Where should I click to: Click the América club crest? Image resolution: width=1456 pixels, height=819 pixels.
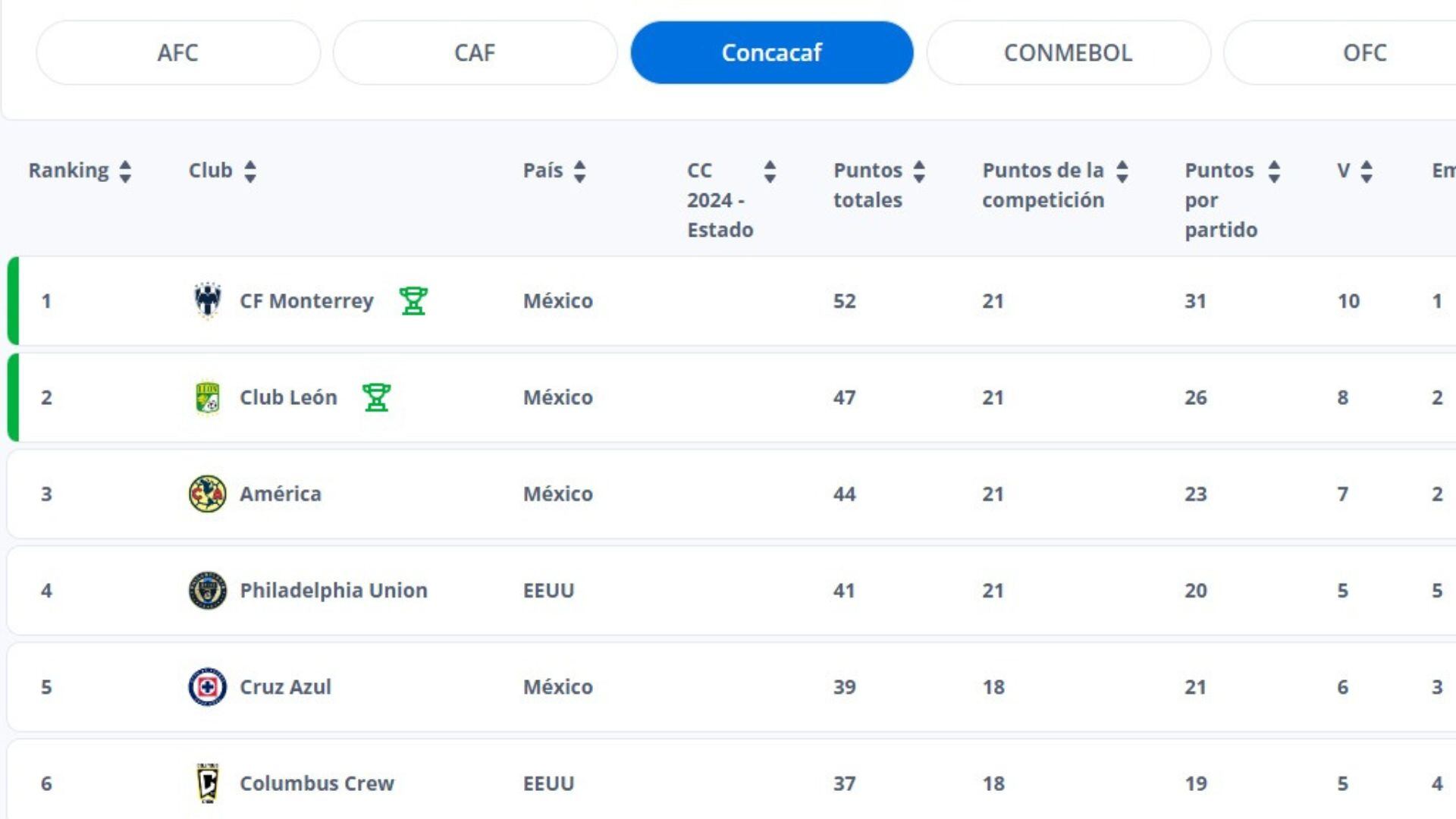[207, 494]
